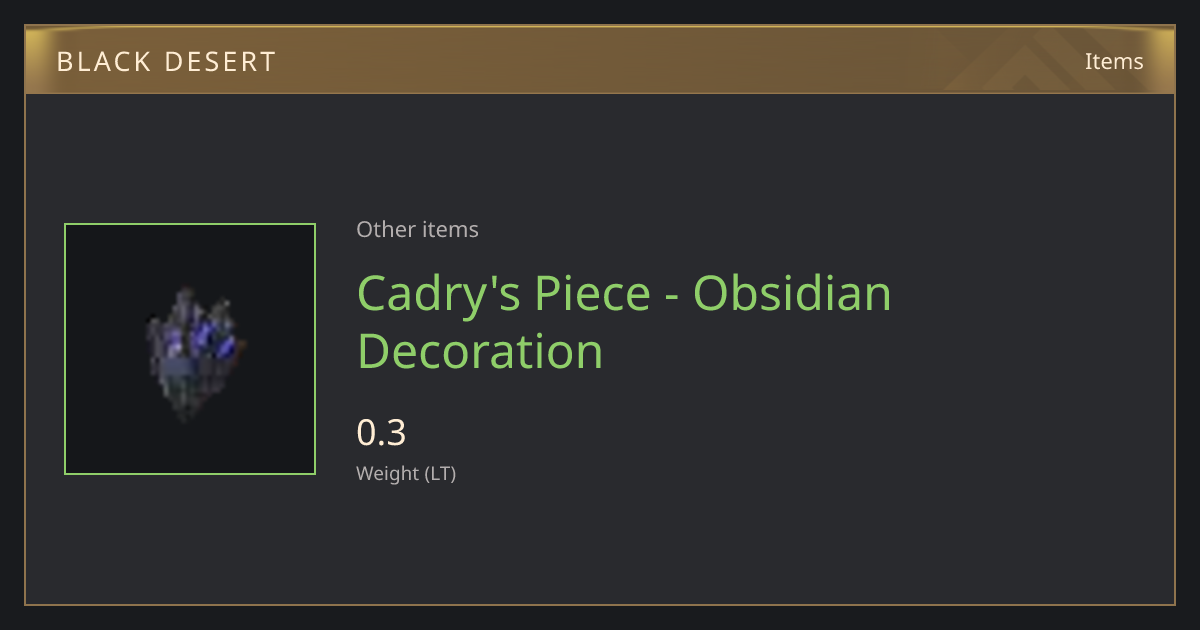
Task: Open the BLACK DESERT header title
Action: click(166, 62)
